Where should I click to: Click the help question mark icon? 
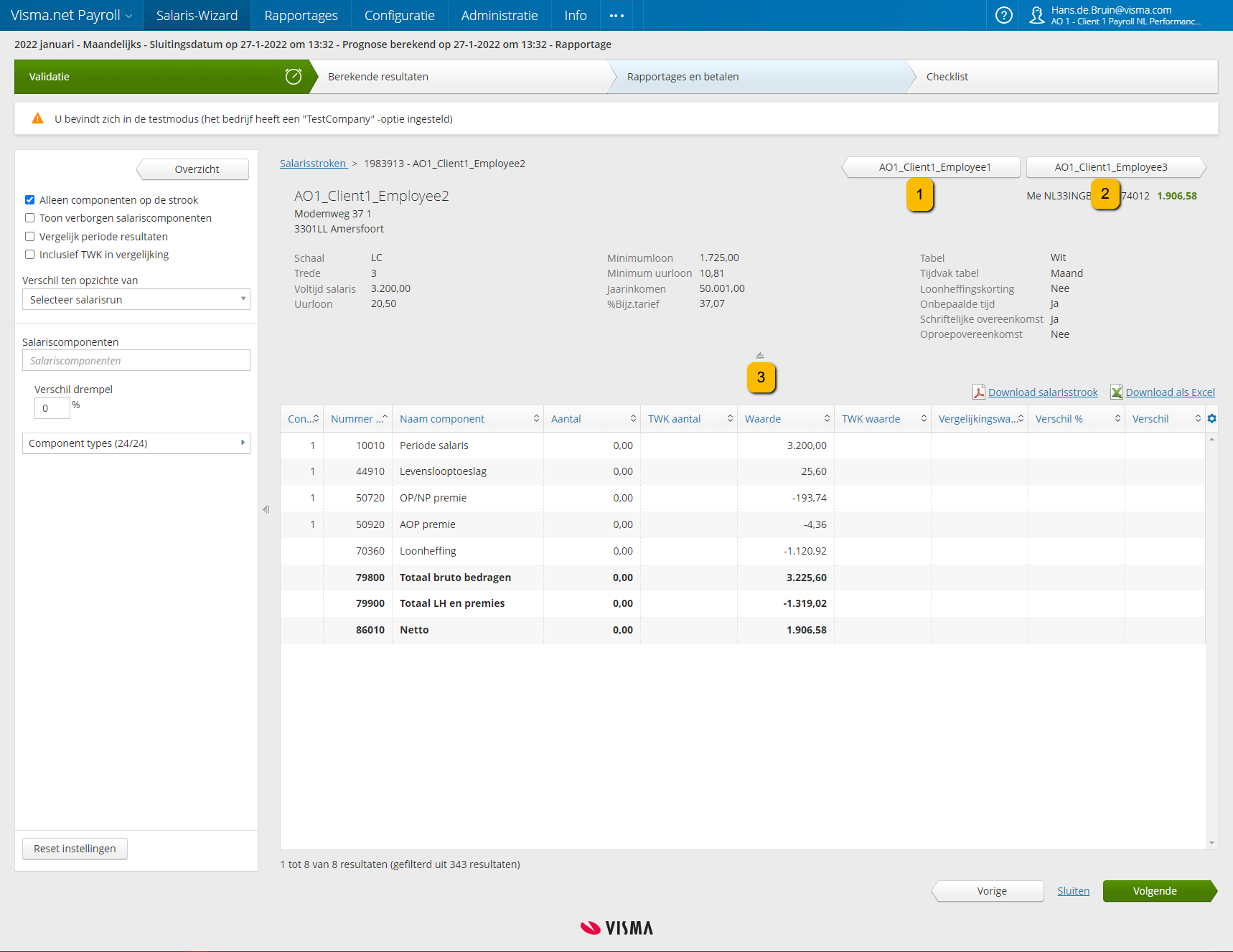click(1003, 15)
